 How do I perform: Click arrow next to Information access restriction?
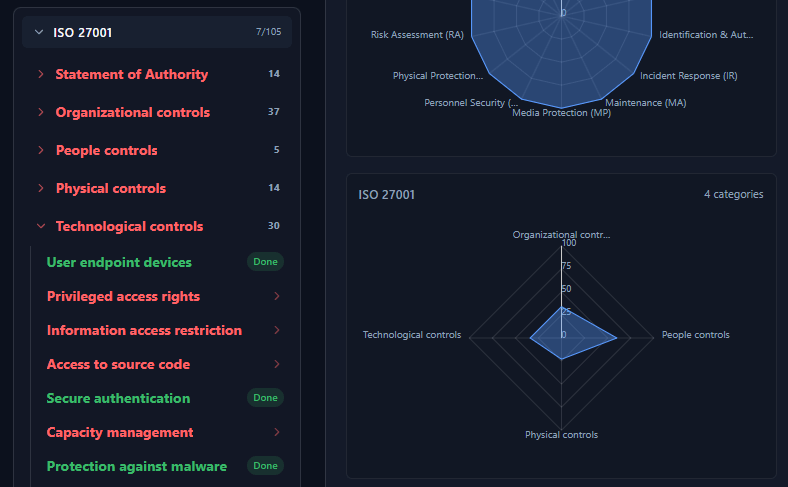[x=277, y=330]
